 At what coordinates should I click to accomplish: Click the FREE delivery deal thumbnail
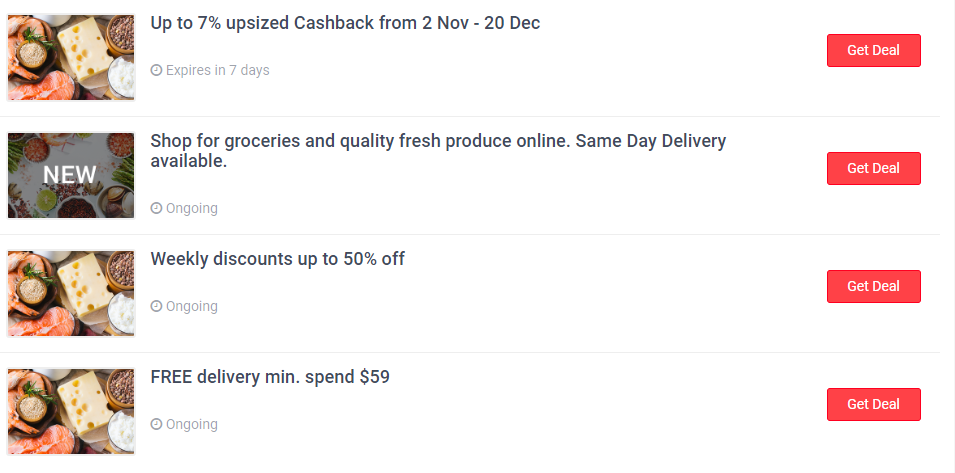point(71,411)
